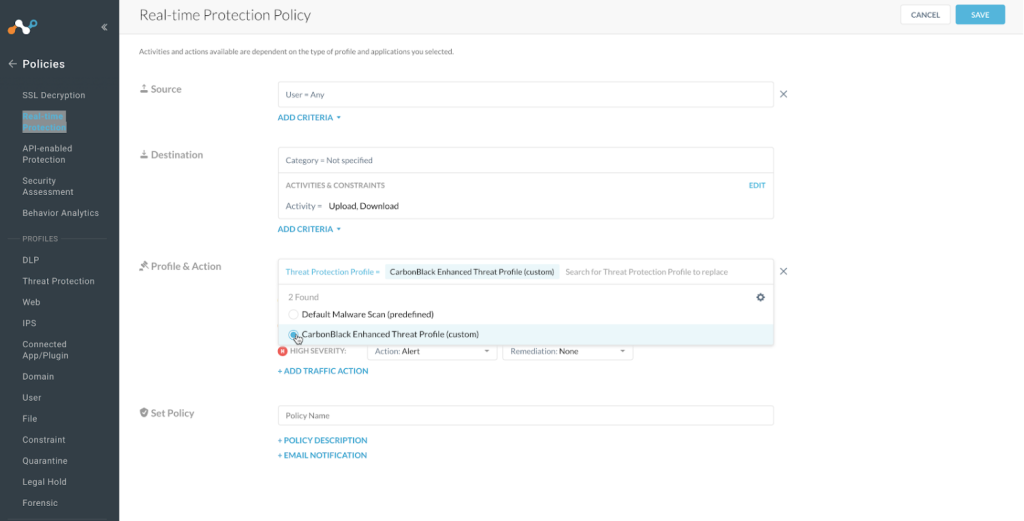Viewport: 1024px width, 521px height.
Task: Remove the Source User criteria row
Action: pyautogui.click(x=783, y=94)
